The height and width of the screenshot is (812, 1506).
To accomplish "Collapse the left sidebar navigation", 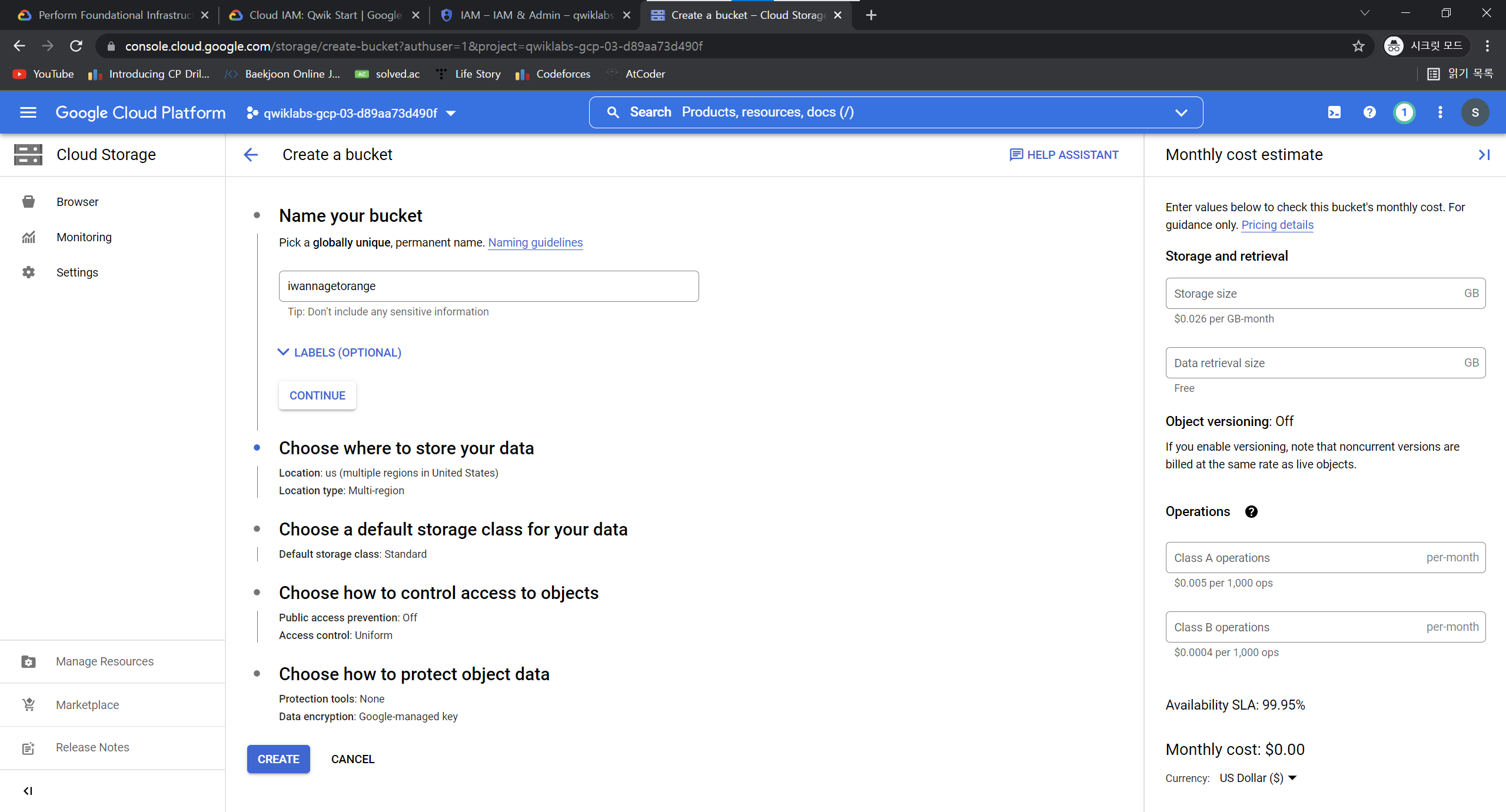I will click(x=28, y=791).
